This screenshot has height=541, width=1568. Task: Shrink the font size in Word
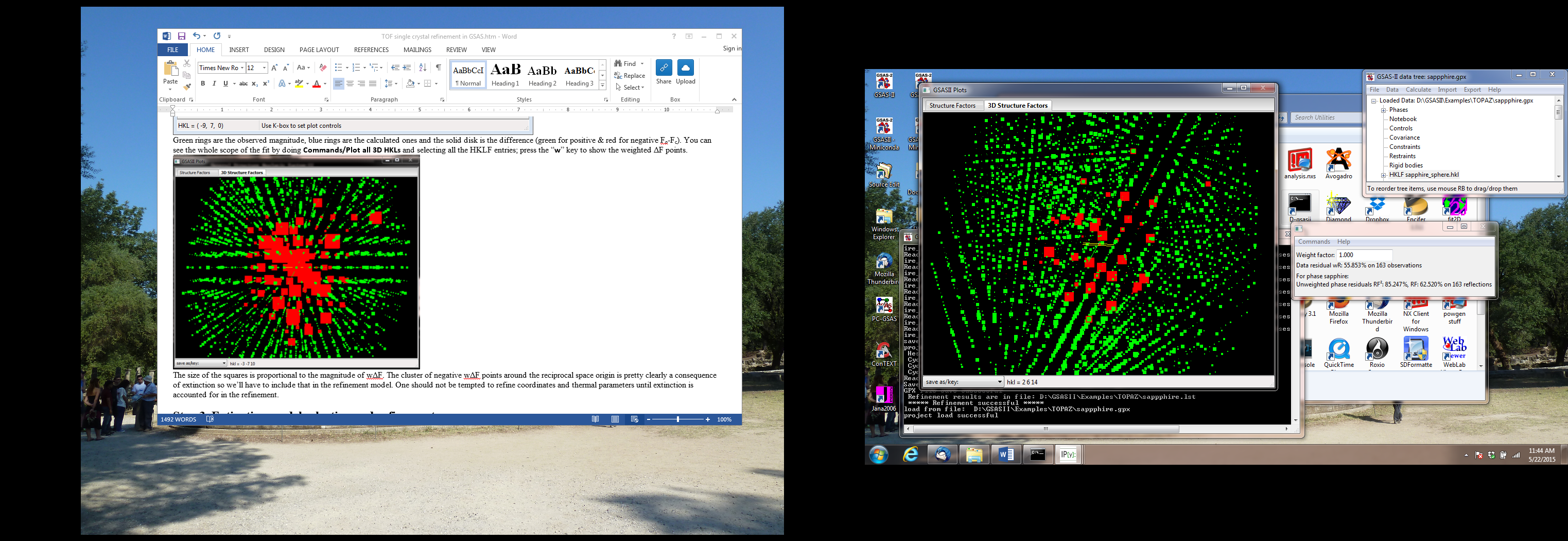point(286,67)
